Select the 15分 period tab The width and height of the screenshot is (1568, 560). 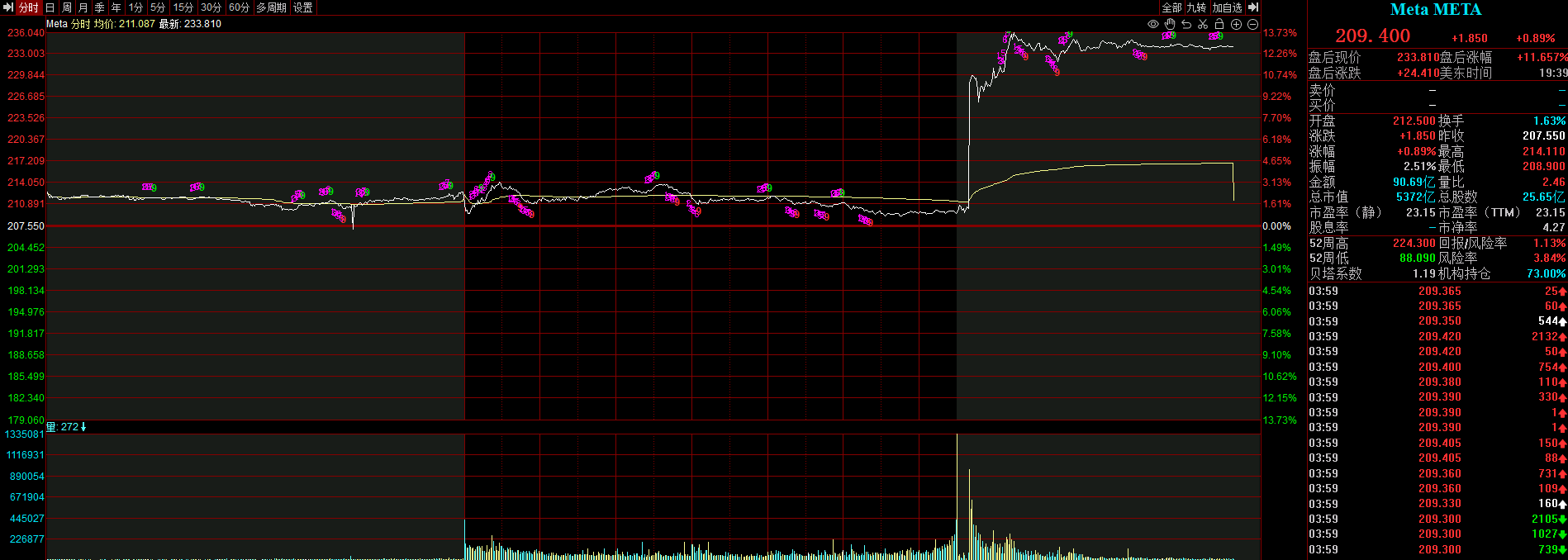pyautogui.click(x=183, y=7)
